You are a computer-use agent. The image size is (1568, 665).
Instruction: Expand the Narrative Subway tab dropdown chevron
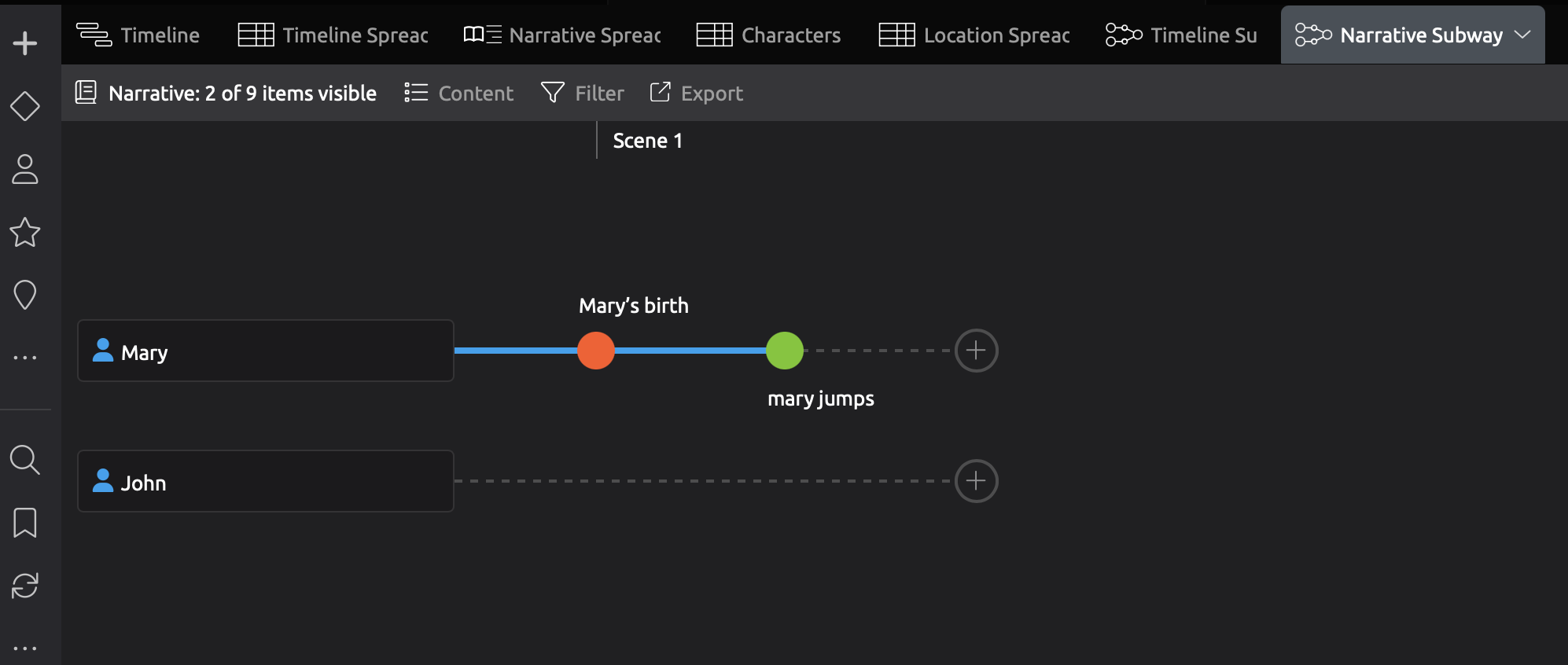click(1522, 35)
